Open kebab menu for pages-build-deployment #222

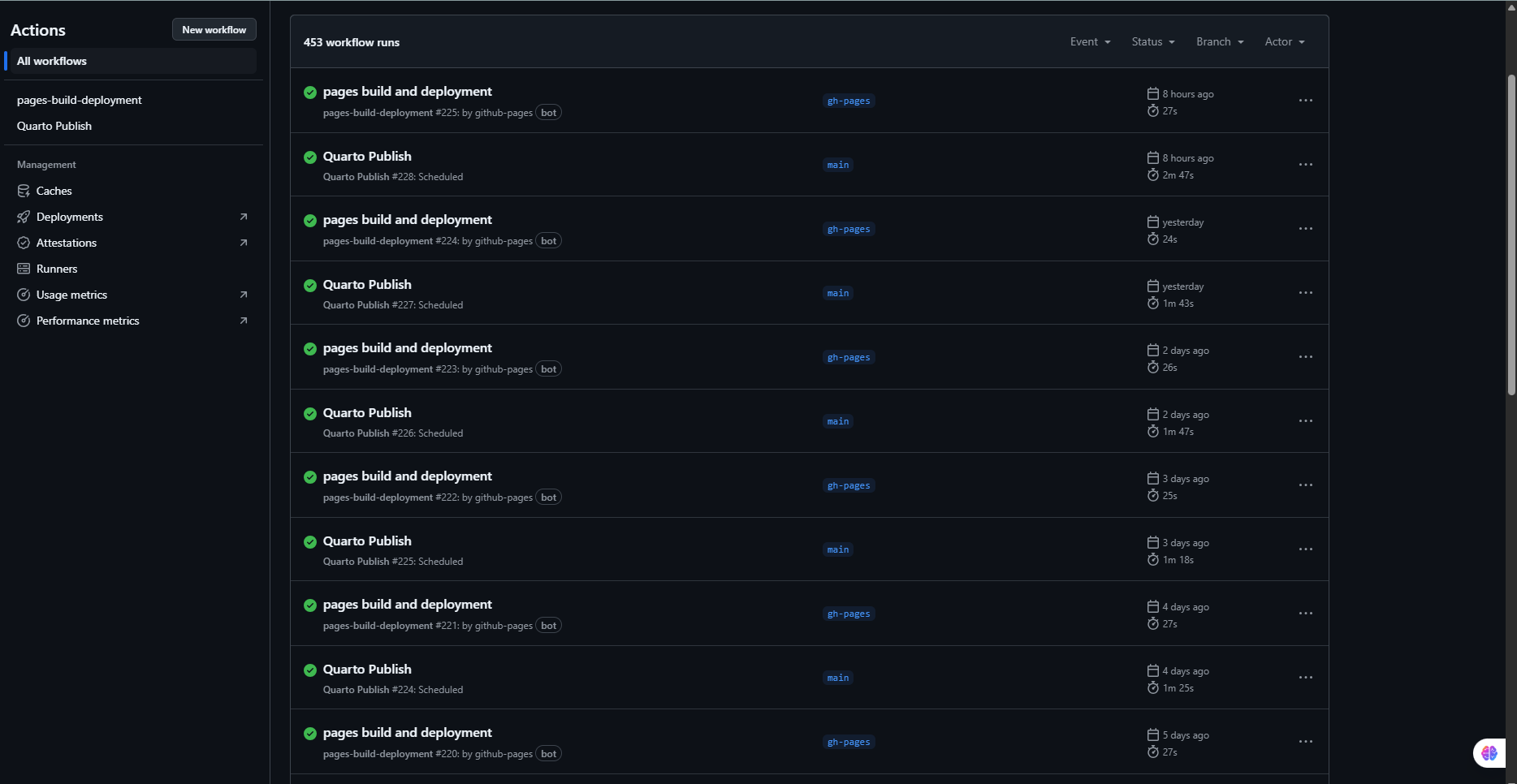click(x=1305, y=485)
